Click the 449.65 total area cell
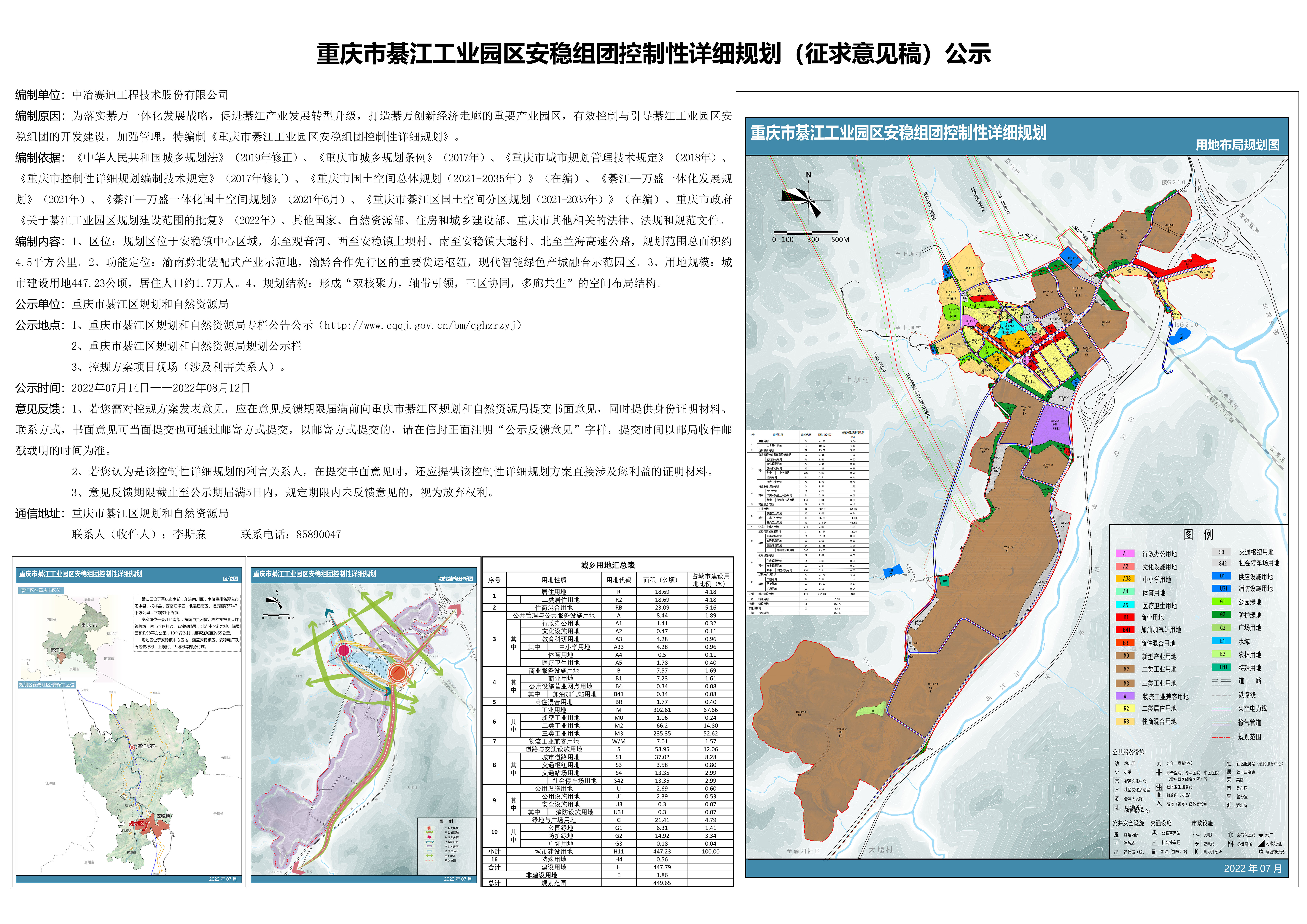1307x924 pixels. coord(662,883)
